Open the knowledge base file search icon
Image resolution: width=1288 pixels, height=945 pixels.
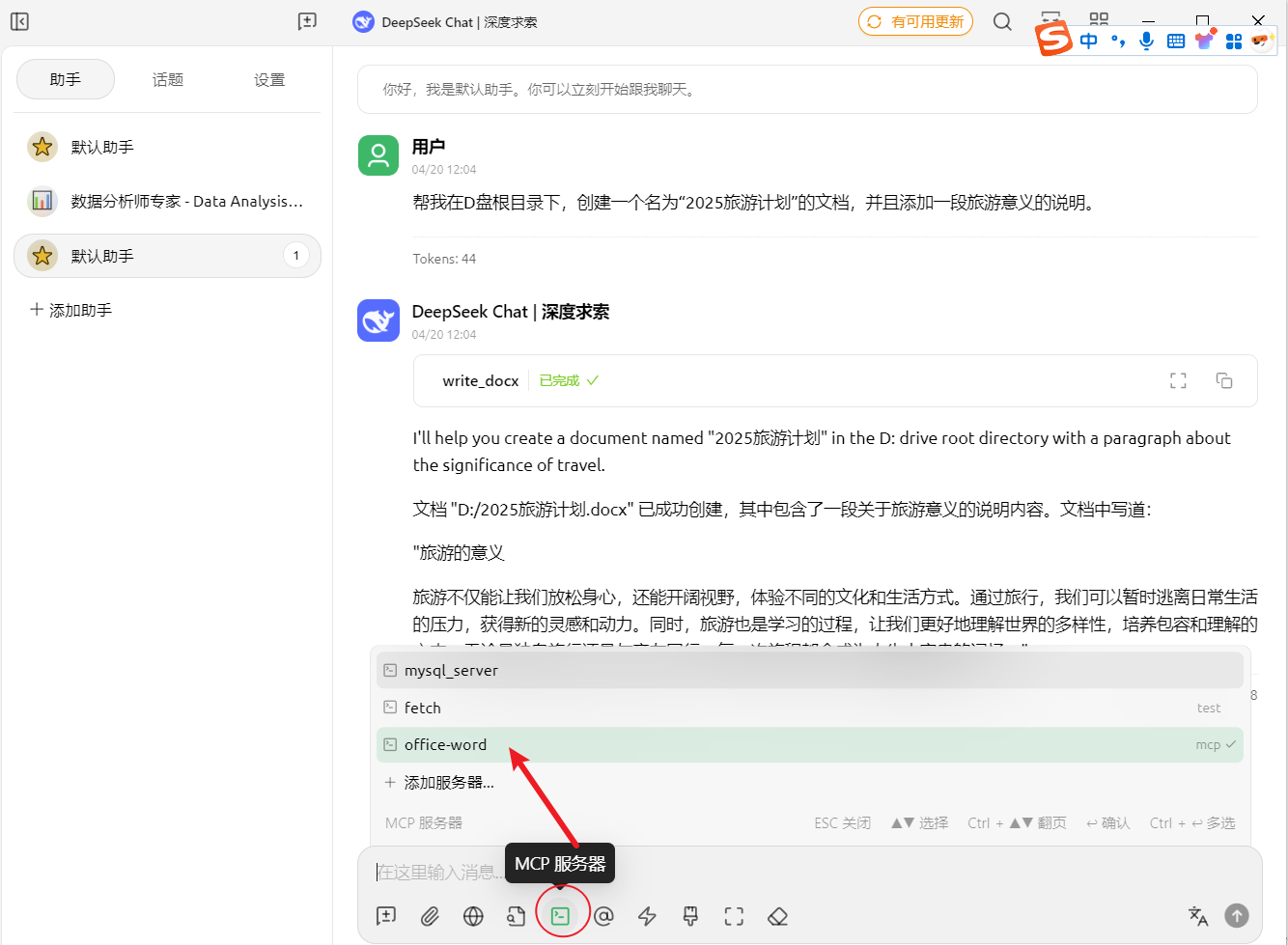click(x=517, y=916)
